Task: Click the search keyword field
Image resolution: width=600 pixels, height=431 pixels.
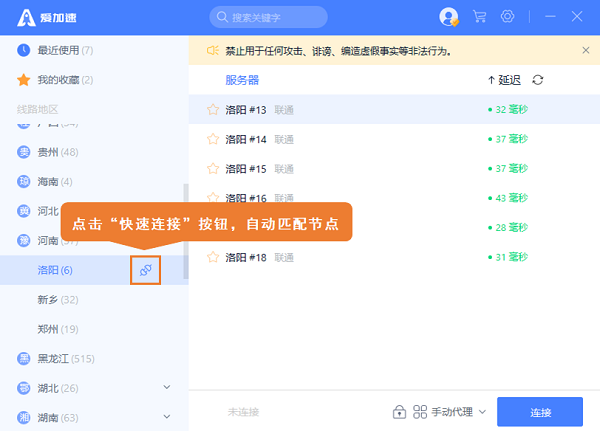Action: (x=268, y=17)
